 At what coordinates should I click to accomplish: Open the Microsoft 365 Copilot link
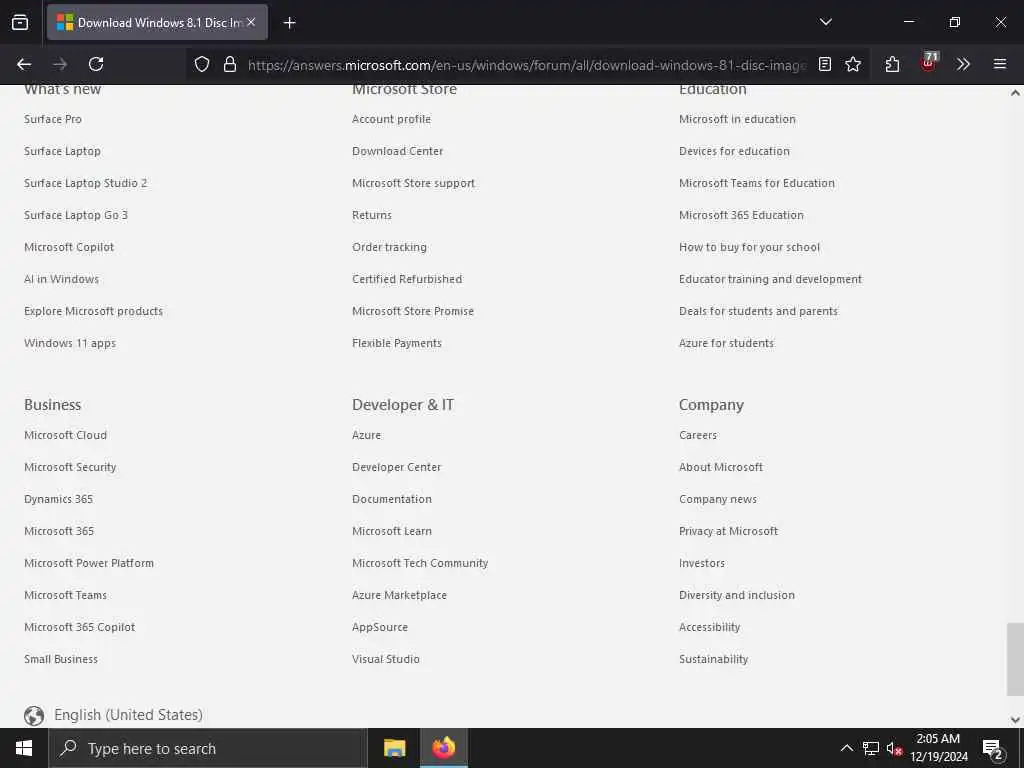[x=80, y=627]
